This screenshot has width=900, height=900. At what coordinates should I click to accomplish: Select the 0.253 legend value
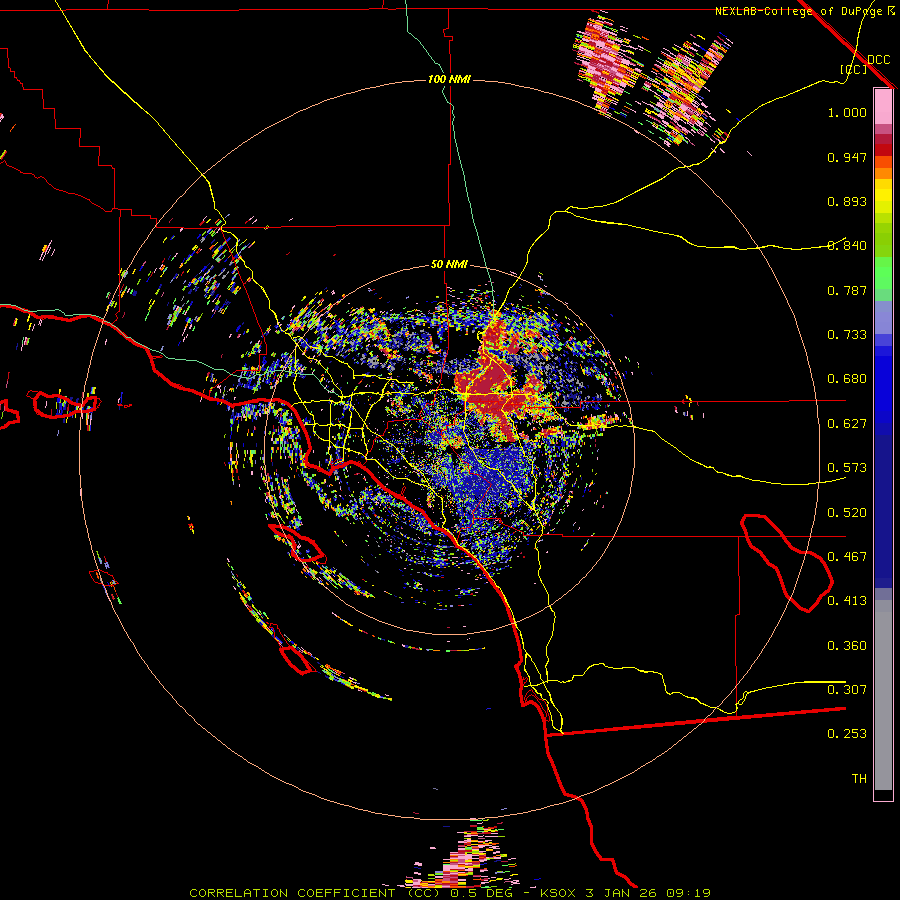click(847, 734)
